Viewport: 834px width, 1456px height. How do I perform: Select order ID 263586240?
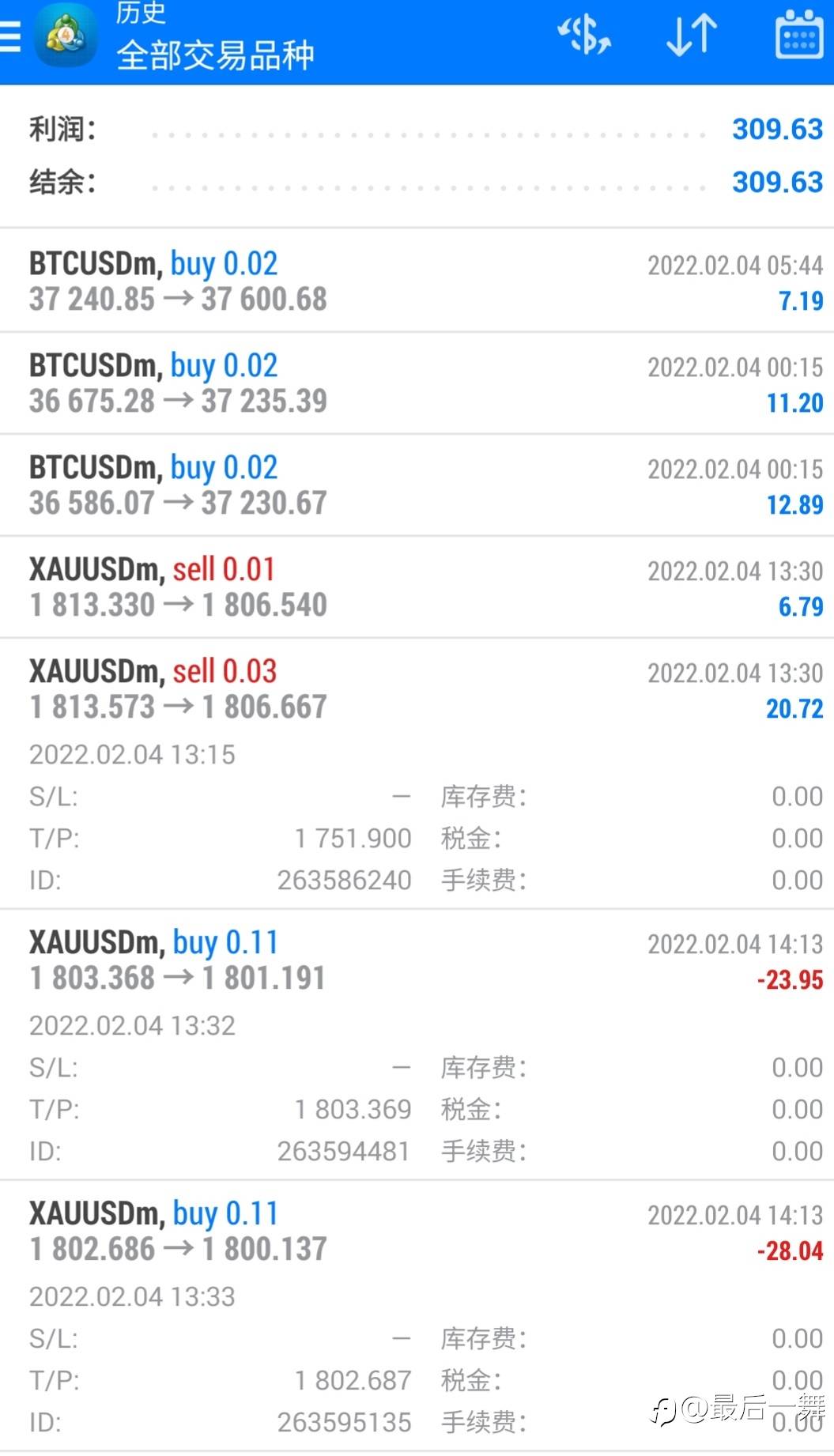point(344,880)
